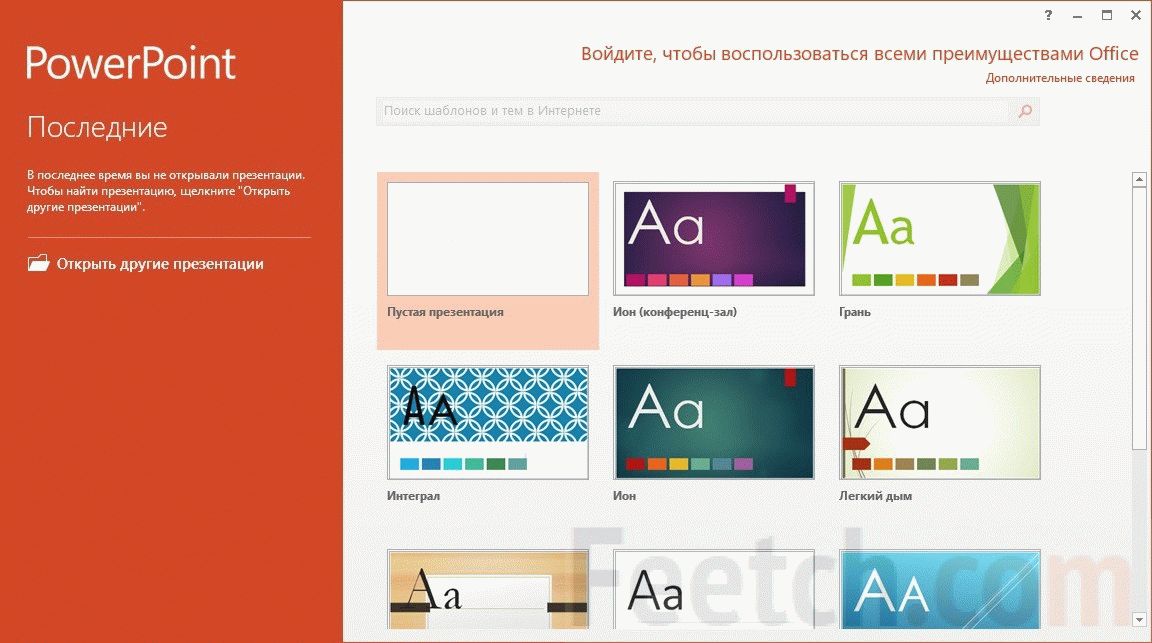
Task: Click the scrollbar down arrow
Action: 1139,619
